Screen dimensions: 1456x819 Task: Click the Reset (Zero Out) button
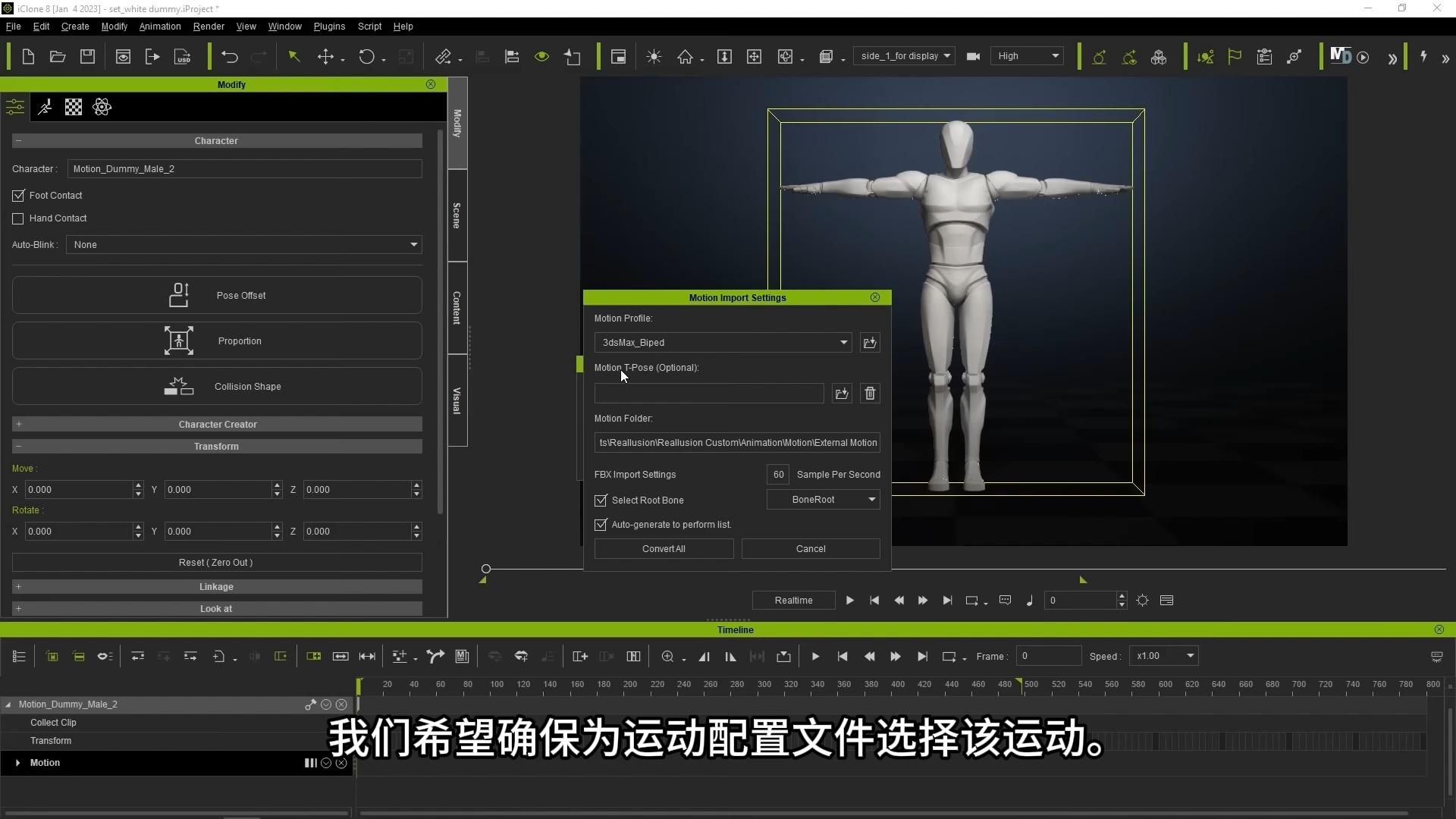pyautogui.click(x=216, y=562)
